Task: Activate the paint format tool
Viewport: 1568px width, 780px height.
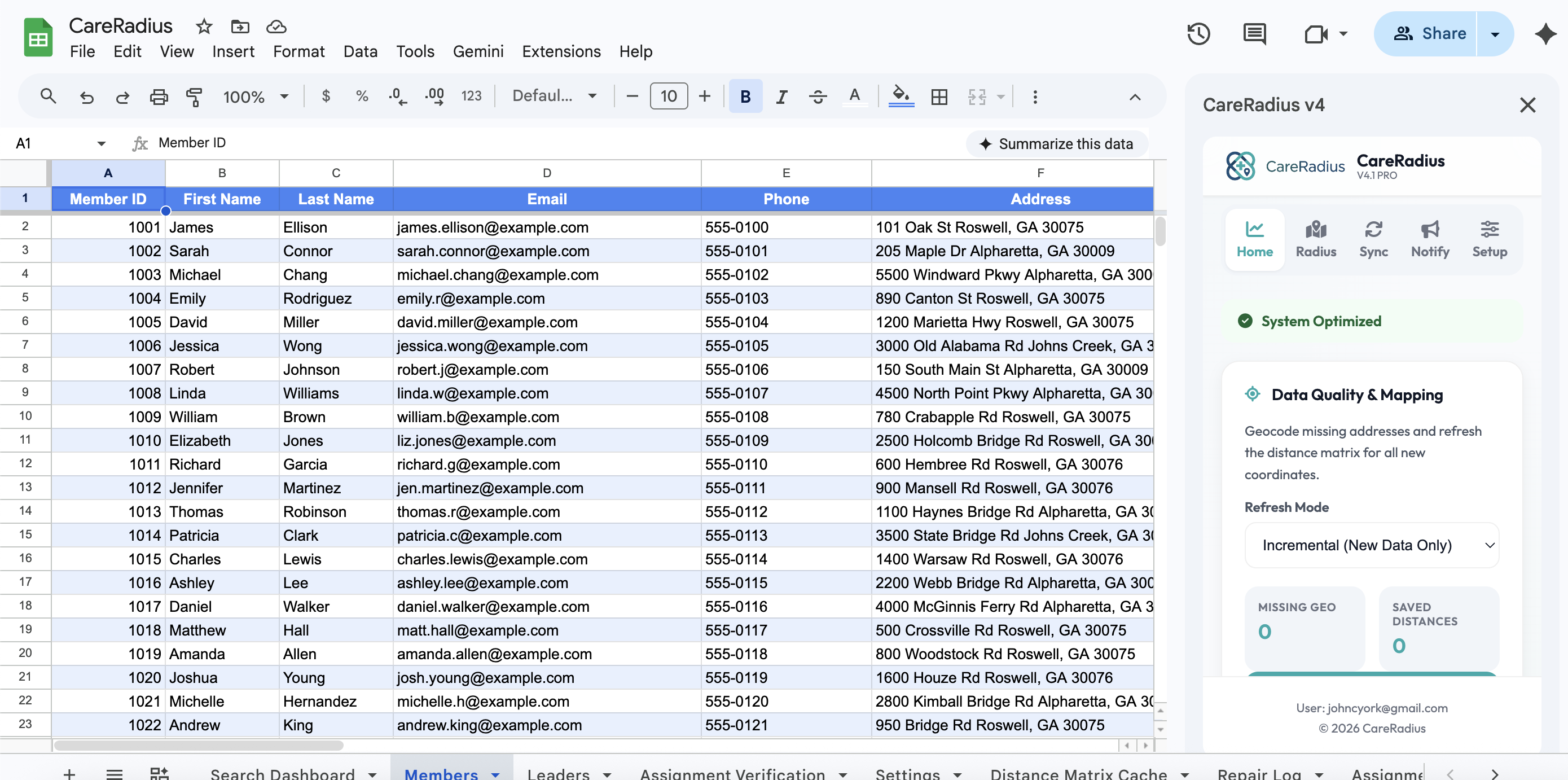Action: pyautogui.click(x=194, y=96)
